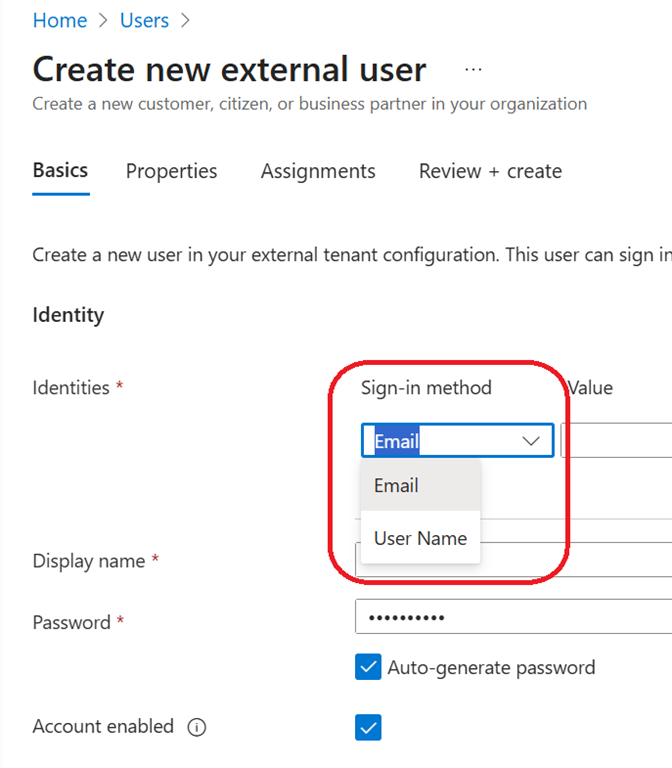Click the Create new external user heading
The image size is (672, 768).
229,69
